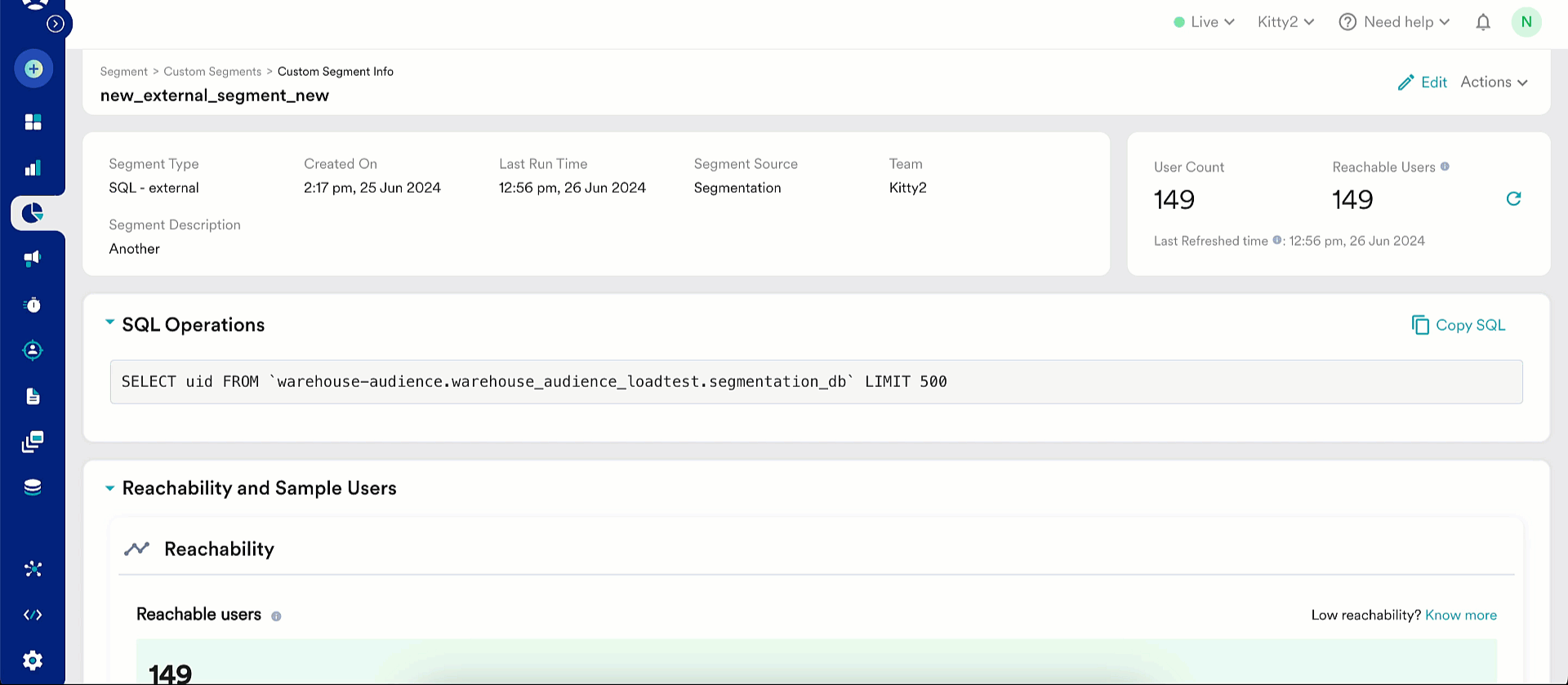Image resolution: width=1568 pixels, height=685 pixels.
Task: Open the stopwatch icon in sidebar
Action: point(33,305)
